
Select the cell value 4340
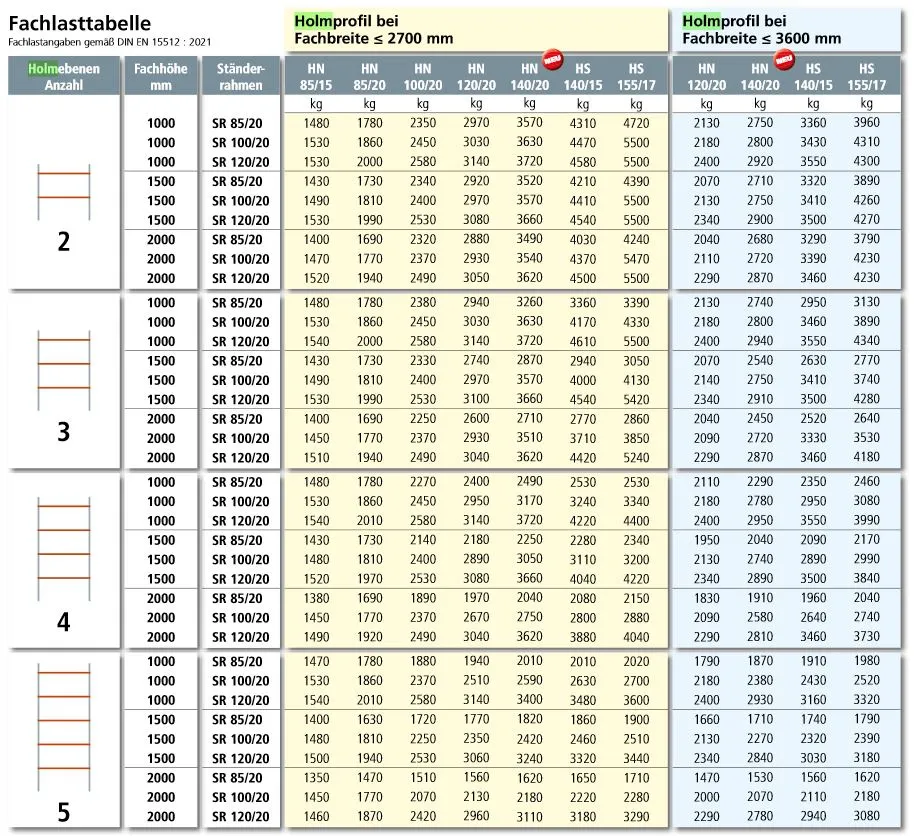click(867, 340)
